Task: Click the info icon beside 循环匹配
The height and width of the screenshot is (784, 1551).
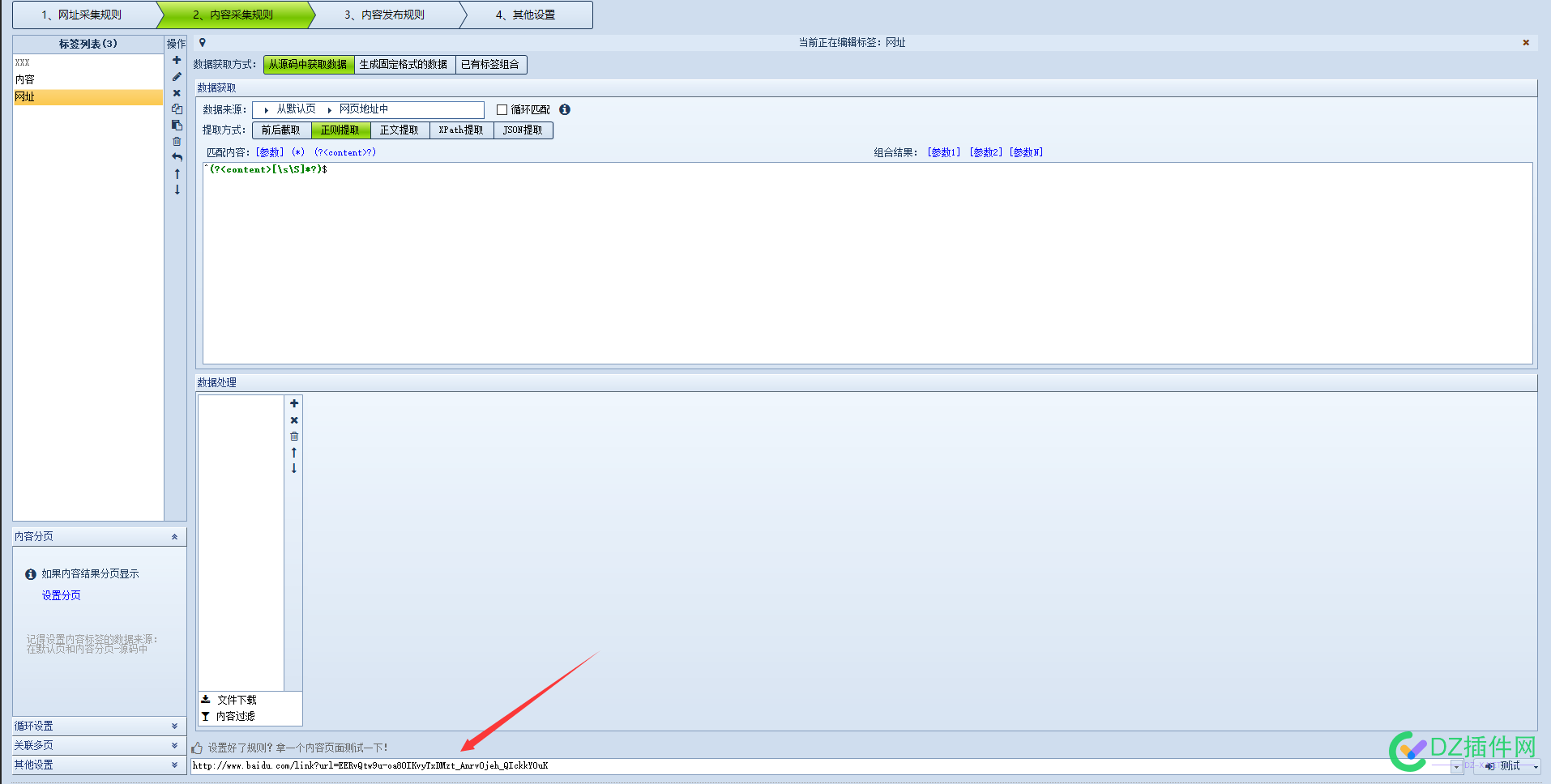Action: (565, 109)
